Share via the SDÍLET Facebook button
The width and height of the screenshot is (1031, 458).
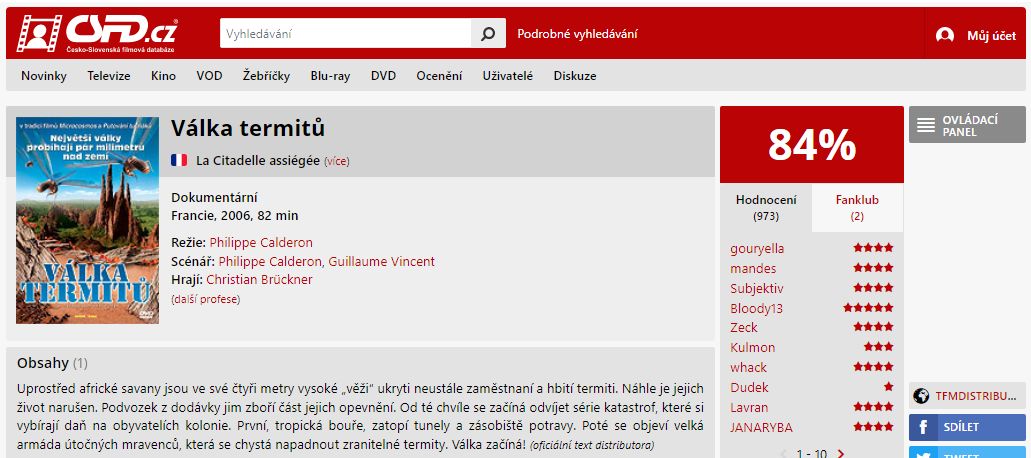pos(967,428)
